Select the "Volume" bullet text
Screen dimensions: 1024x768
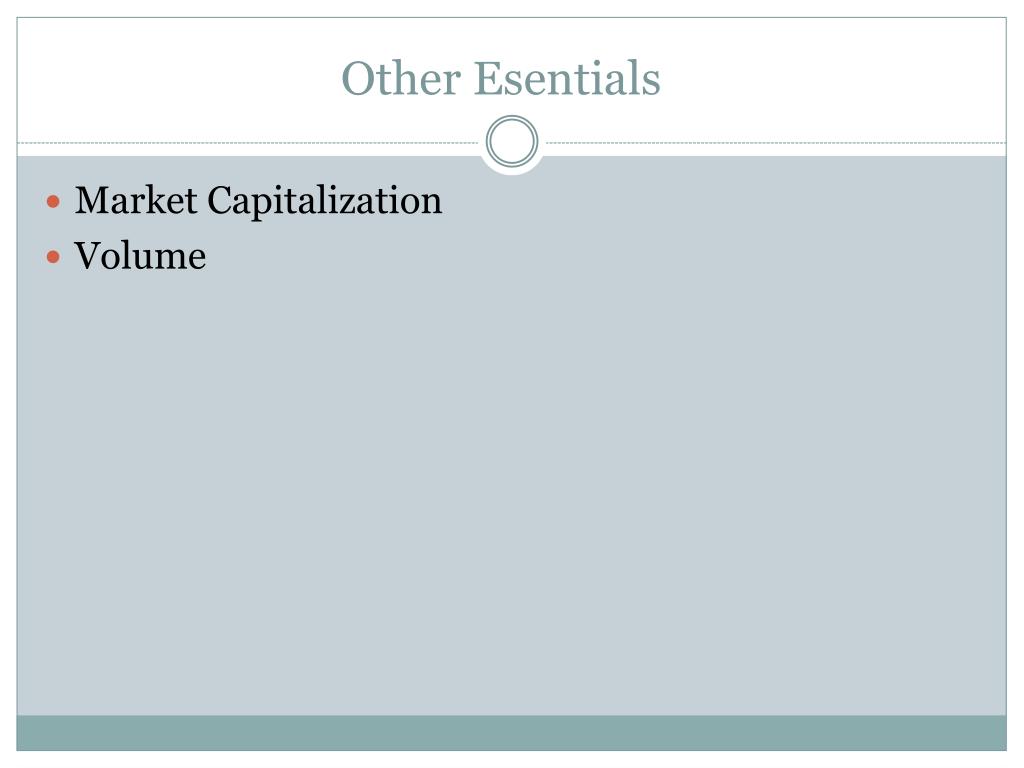tap(140, 257)
